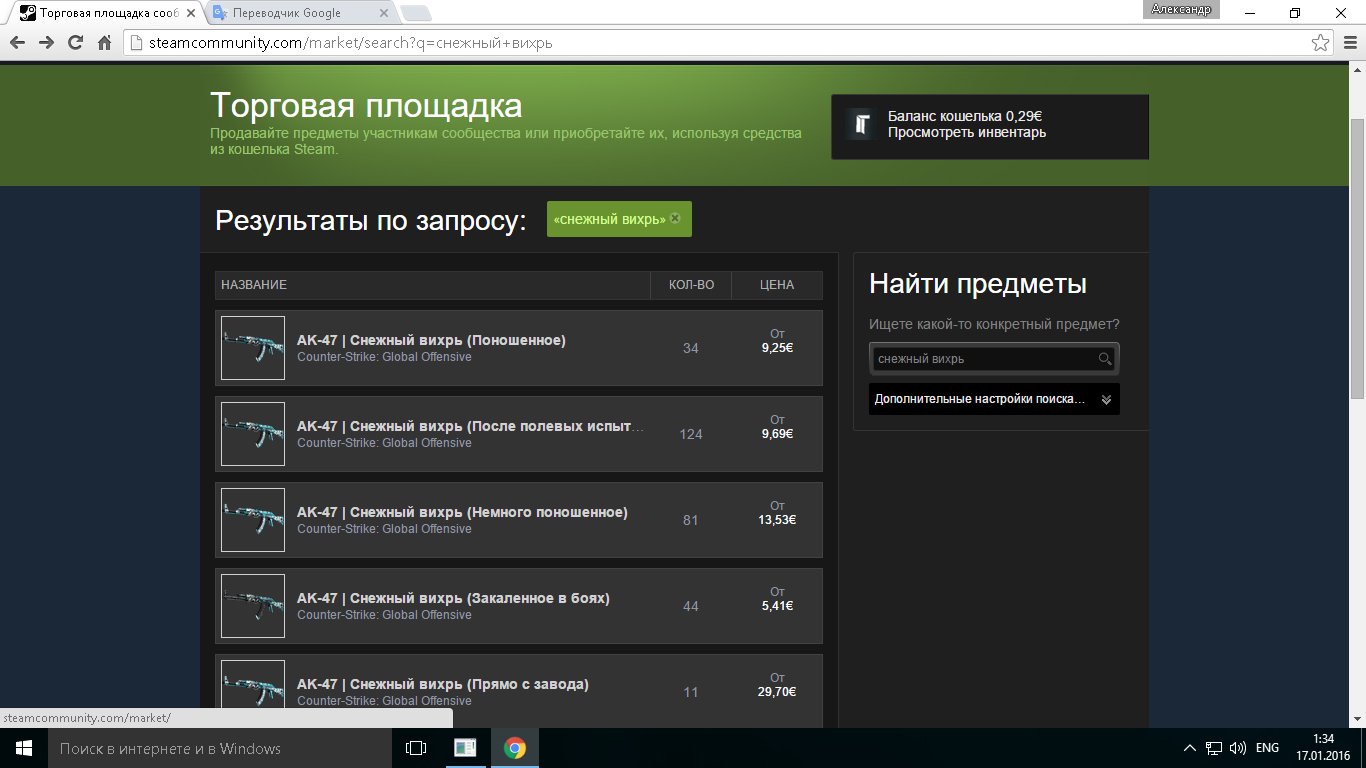Switch the ENG input language indicator
This screenshot has width=1366, height=768.
(x=1267, y=748)
